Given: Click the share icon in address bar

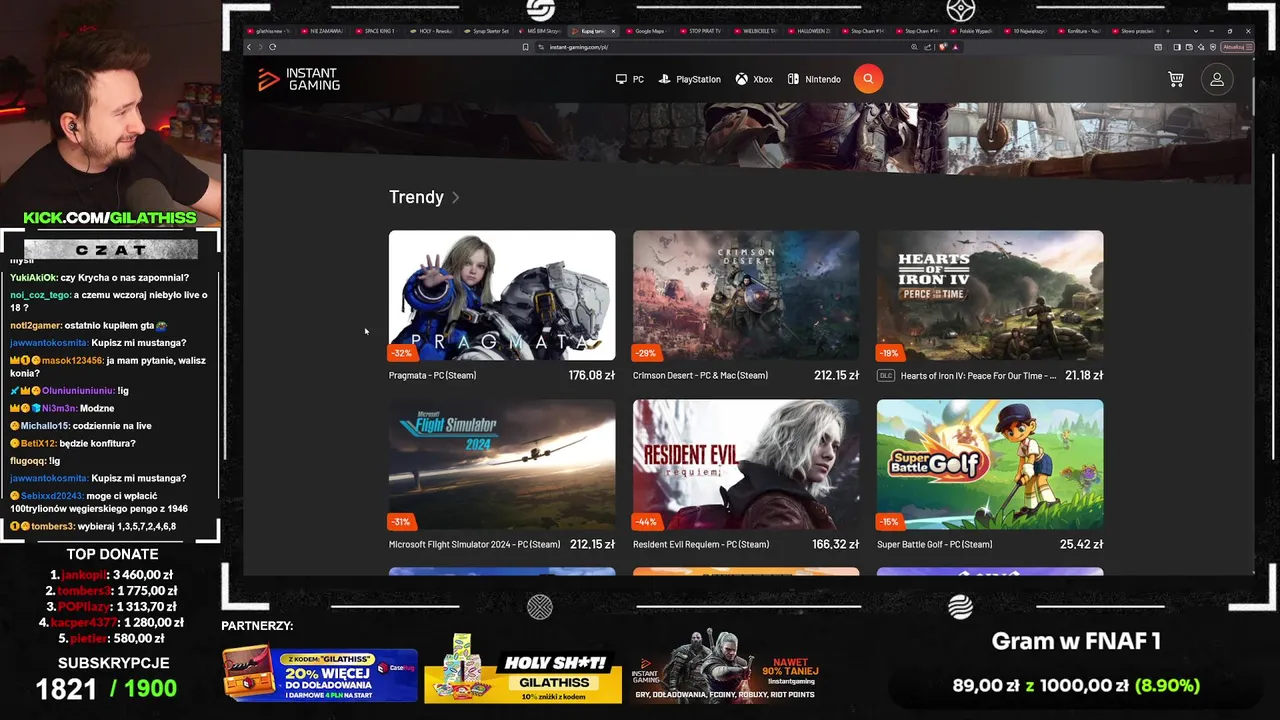Looking at the screenshot, I should tap(927, 47).
